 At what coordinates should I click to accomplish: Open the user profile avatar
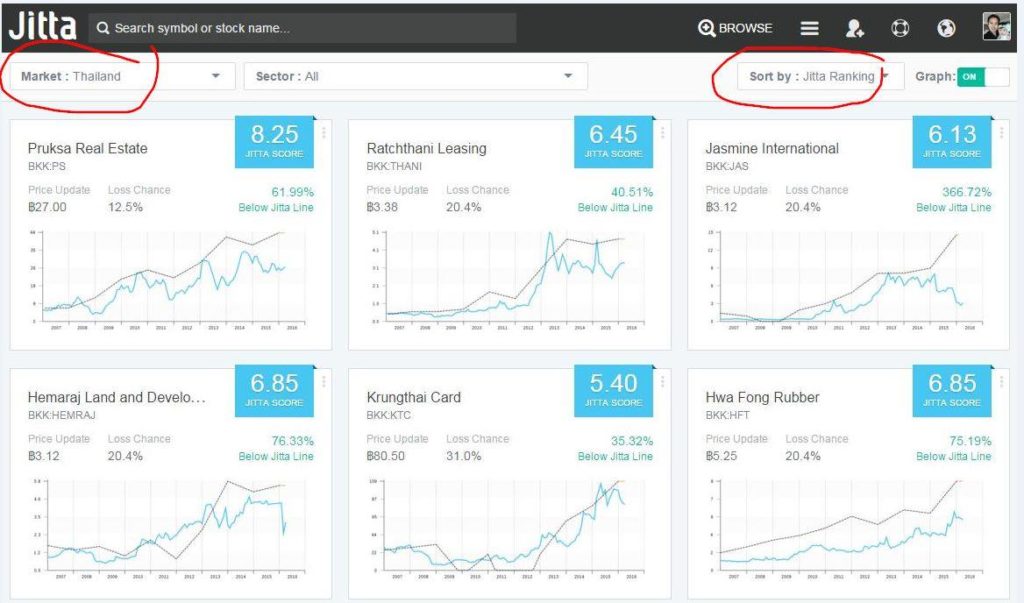(x=997, y=27)
